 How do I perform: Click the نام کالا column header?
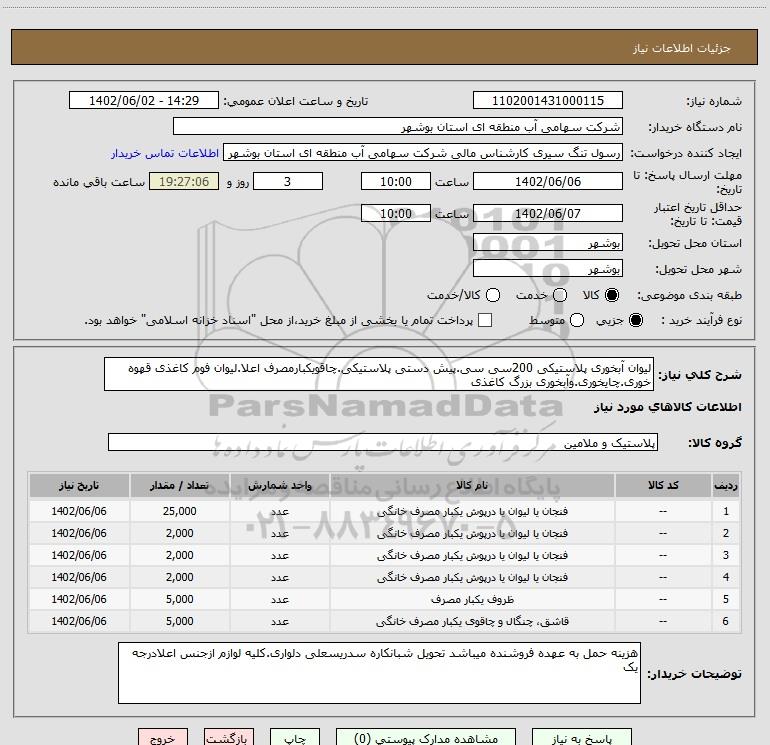[x=472, y=485]
